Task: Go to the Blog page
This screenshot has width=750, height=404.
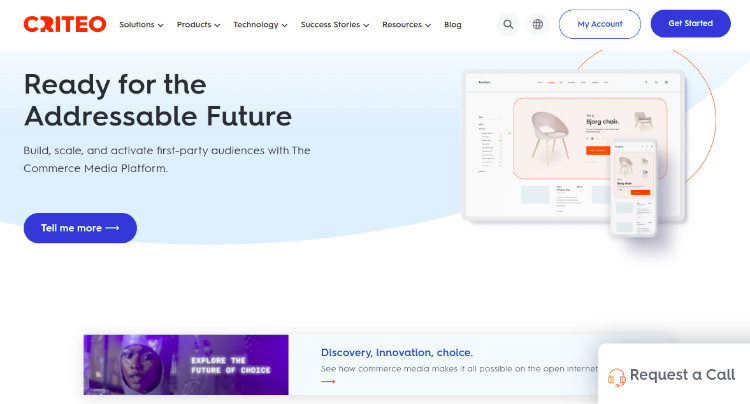Action: click(x=452, y=24)
